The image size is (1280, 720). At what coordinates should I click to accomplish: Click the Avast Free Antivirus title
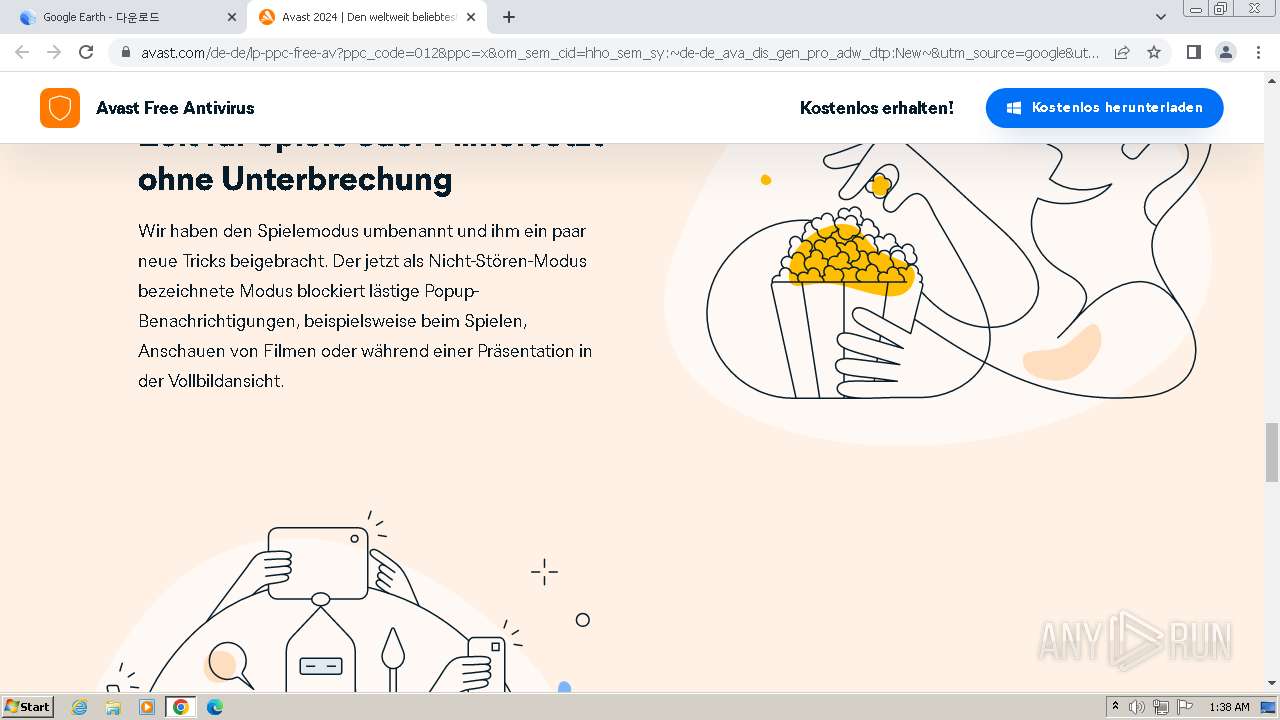point(175,108)
